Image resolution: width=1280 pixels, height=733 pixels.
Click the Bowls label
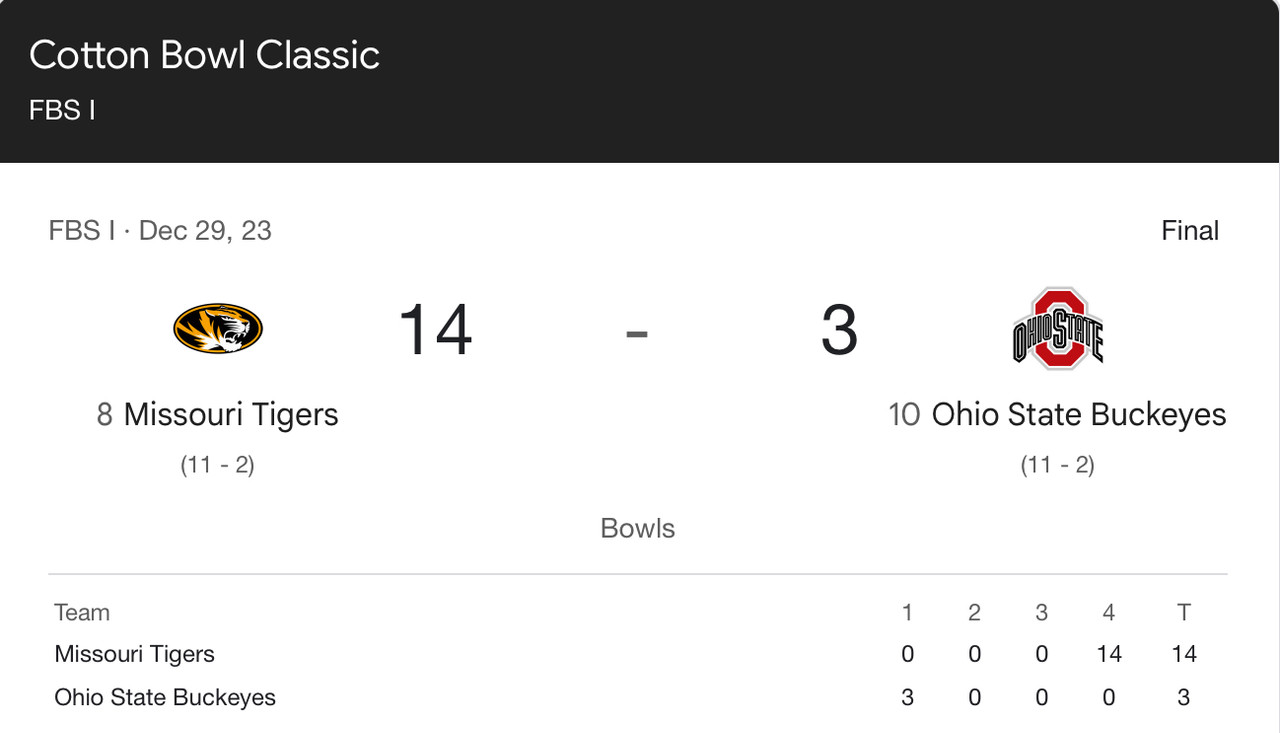pos(638,528)
